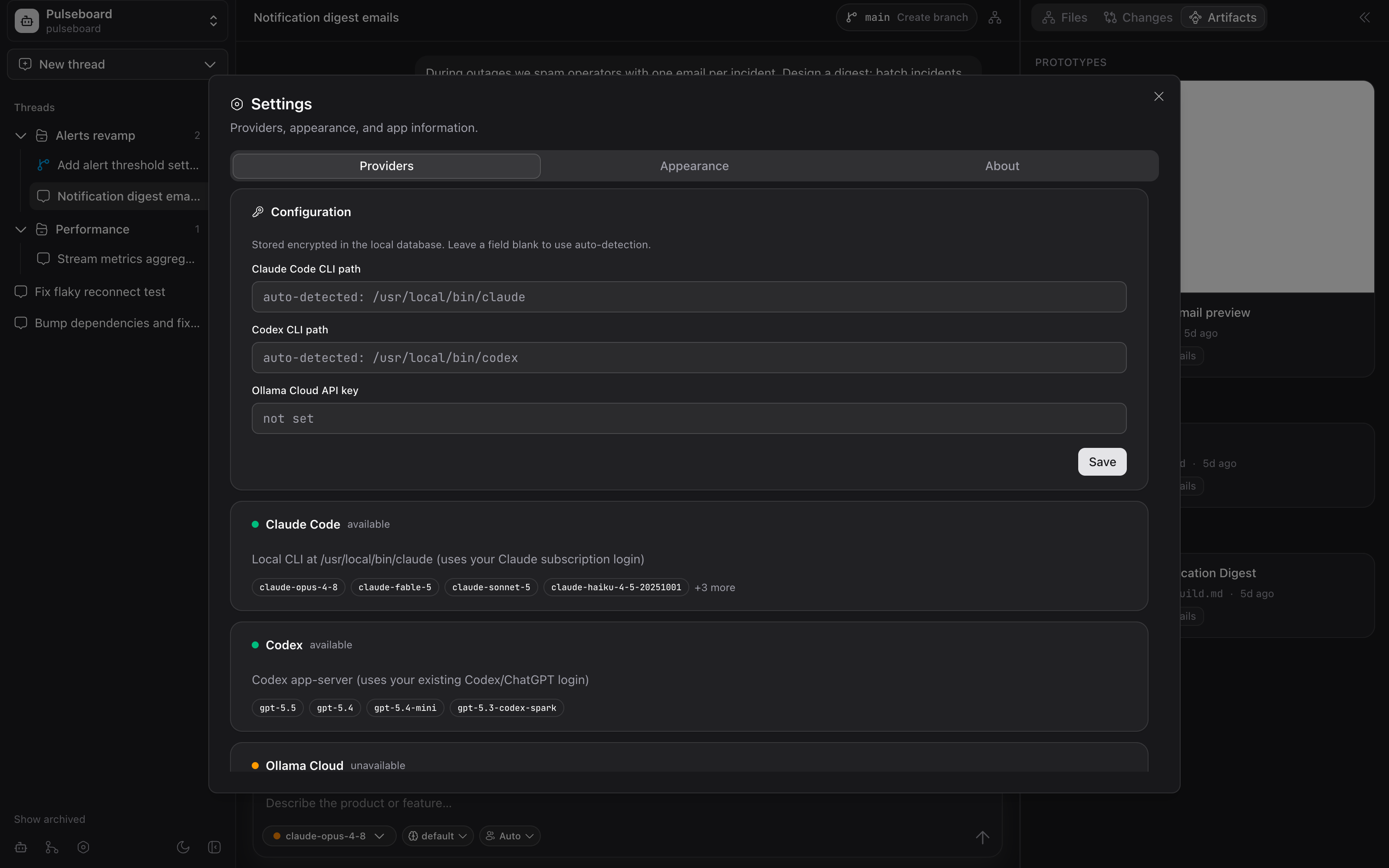Click the Claude Code CLI path field
Image resolution: width=1389 pixels, height=868 pixels.
[x=689, y=297]
